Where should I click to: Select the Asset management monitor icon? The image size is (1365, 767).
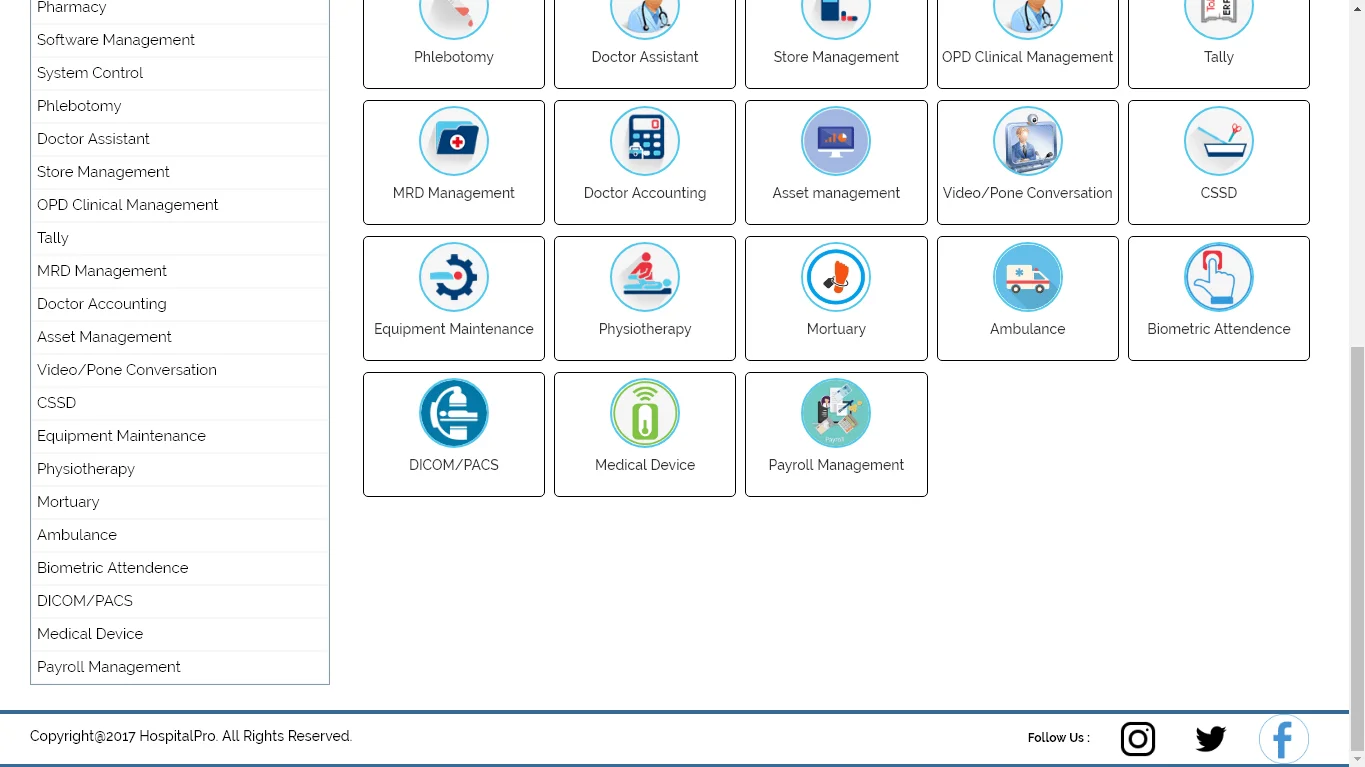[x=836, y=141]
